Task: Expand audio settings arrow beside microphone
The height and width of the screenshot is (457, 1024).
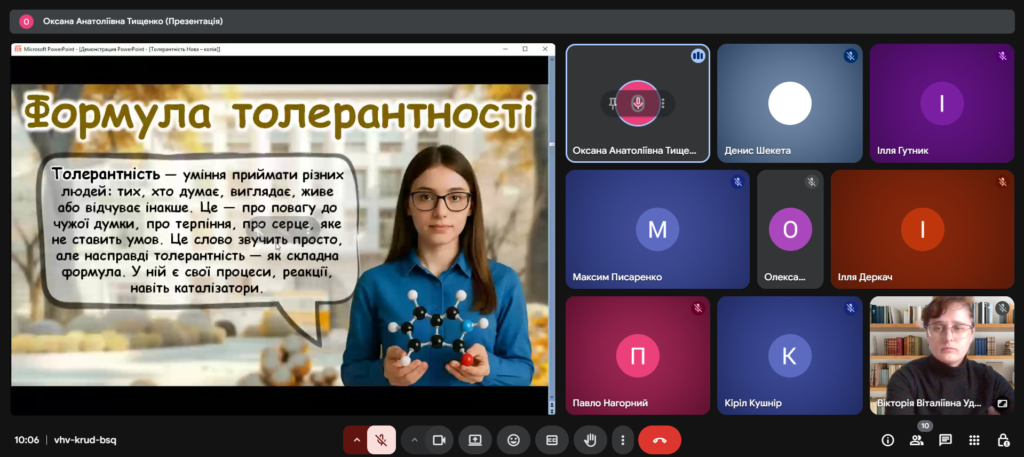Action: 356,440
